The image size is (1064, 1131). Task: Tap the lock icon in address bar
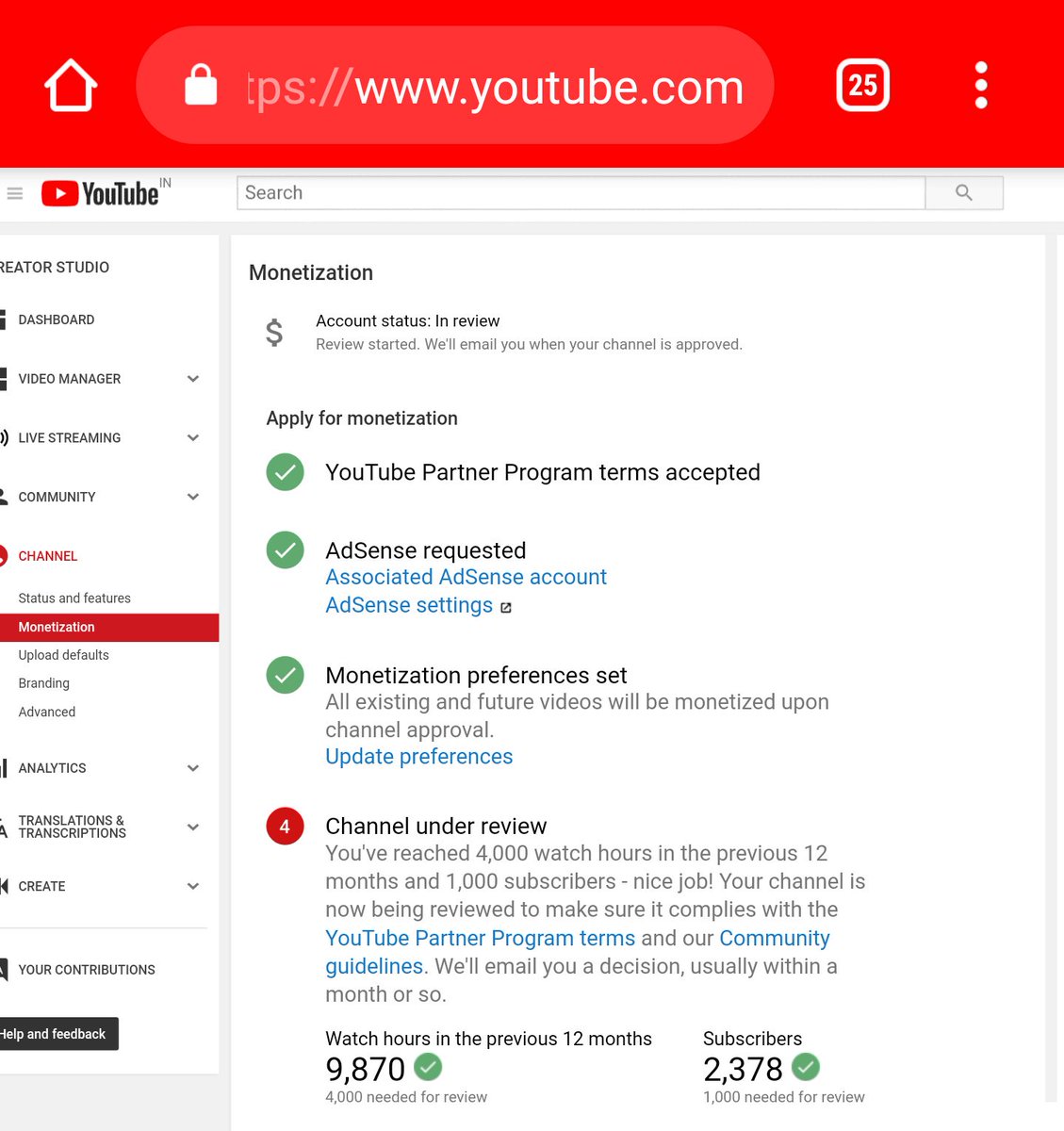pos(201,85)
